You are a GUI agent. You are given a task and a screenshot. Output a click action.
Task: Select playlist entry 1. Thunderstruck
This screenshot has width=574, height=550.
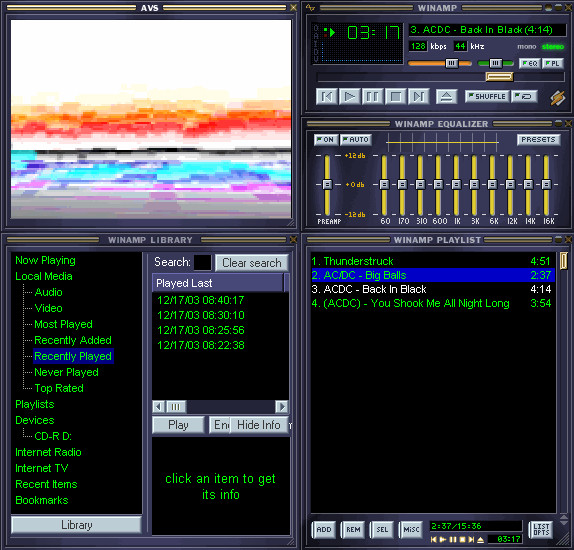coord(433,261)
